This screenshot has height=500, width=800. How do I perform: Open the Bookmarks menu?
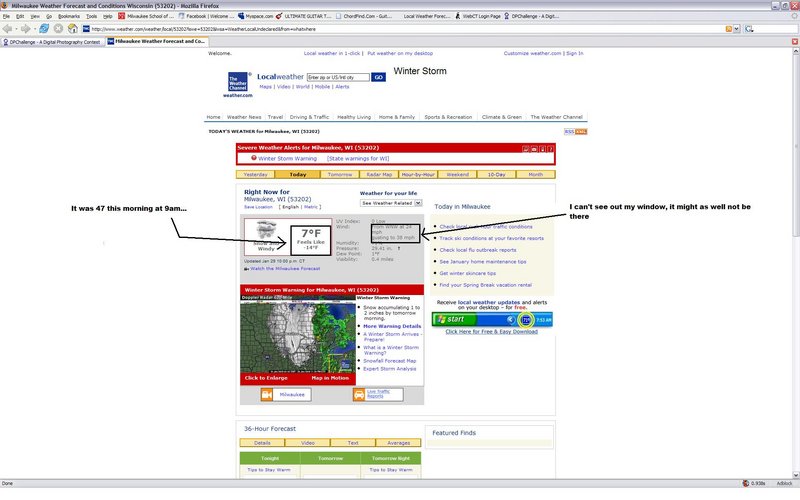[x=69, y=16]
